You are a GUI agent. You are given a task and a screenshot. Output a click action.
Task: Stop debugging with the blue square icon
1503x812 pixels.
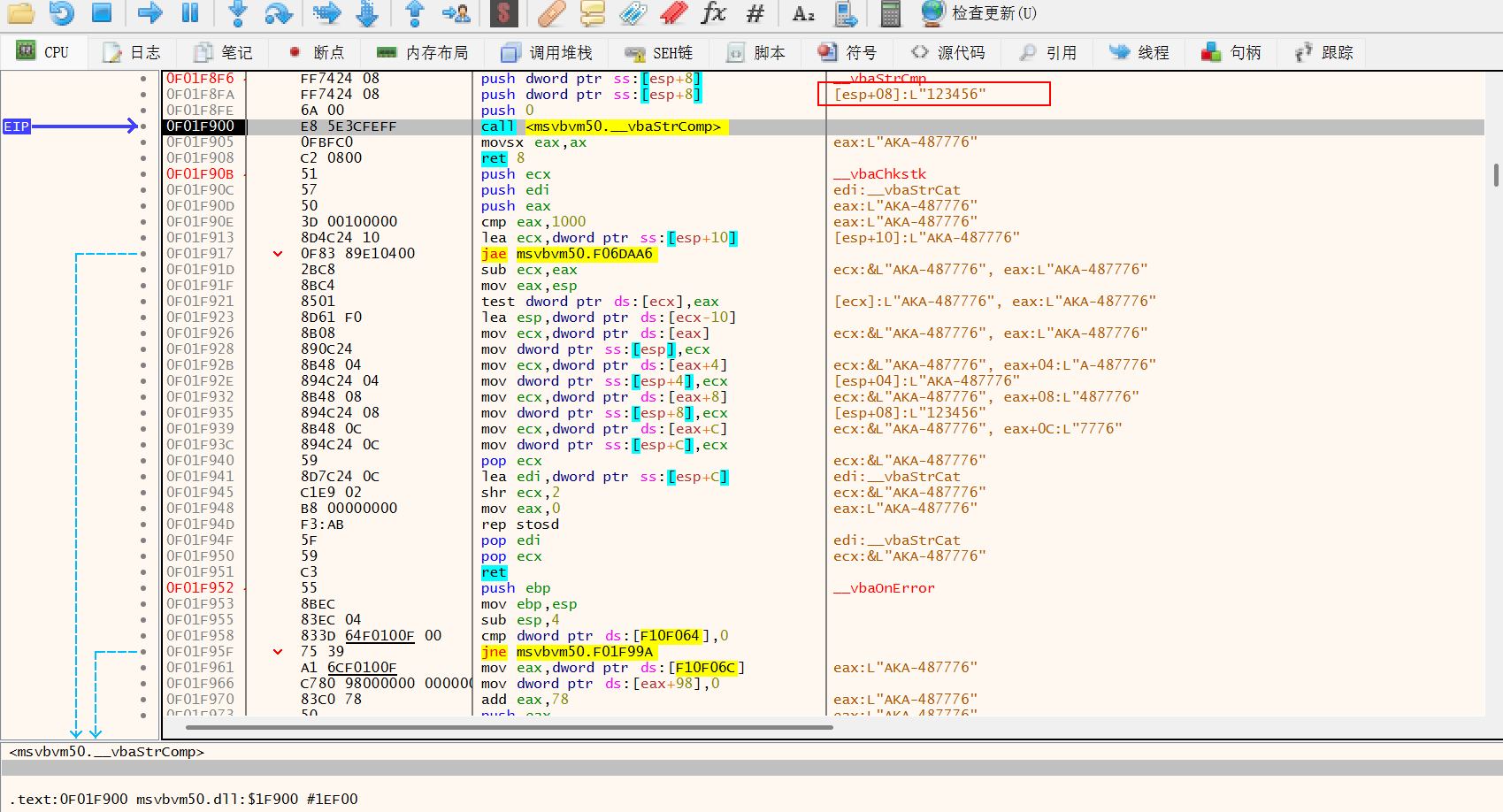tap(102, 12)
